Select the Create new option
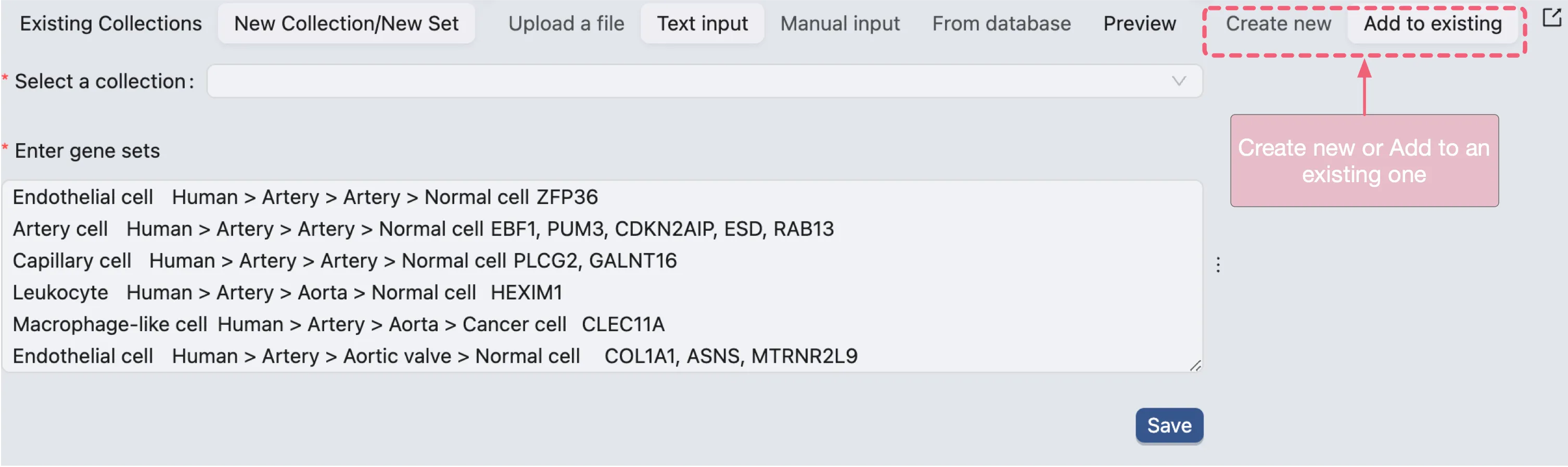Image resolution: width=1568 pixels, height=467 pixels. pos(1278,23)
